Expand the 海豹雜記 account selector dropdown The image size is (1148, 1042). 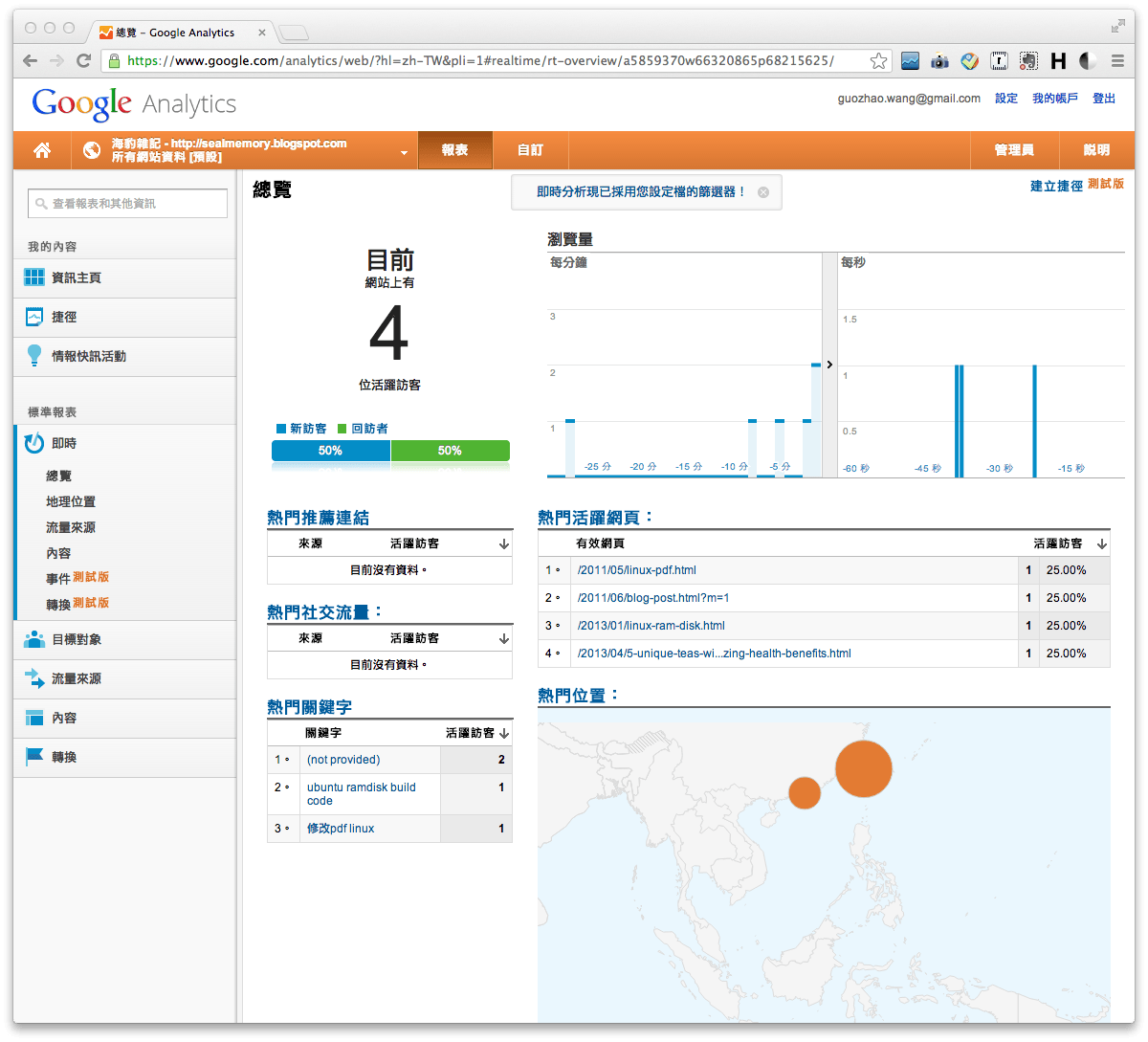403,151
